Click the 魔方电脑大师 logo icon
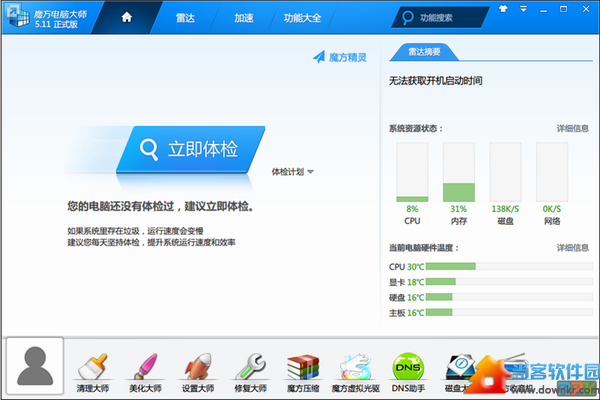 [18, 16]
